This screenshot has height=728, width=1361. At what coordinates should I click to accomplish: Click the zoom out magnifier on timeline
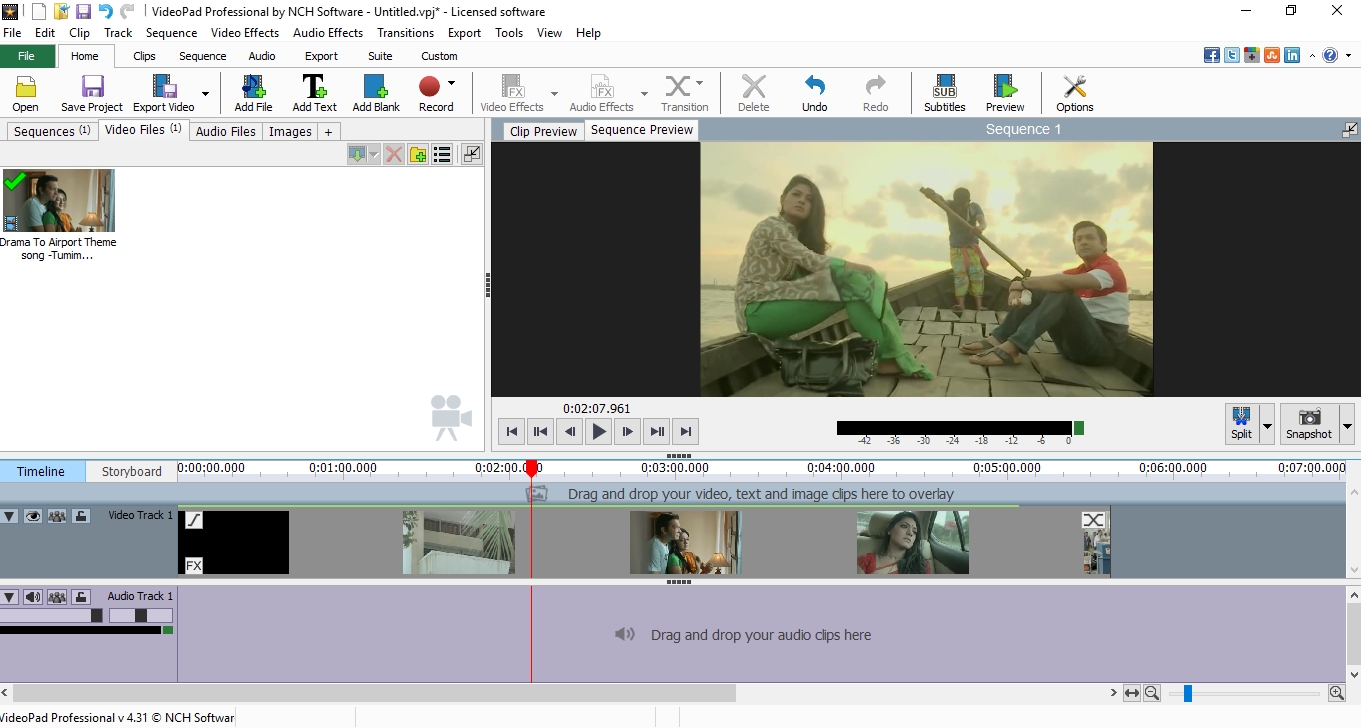click(1152, 693)
